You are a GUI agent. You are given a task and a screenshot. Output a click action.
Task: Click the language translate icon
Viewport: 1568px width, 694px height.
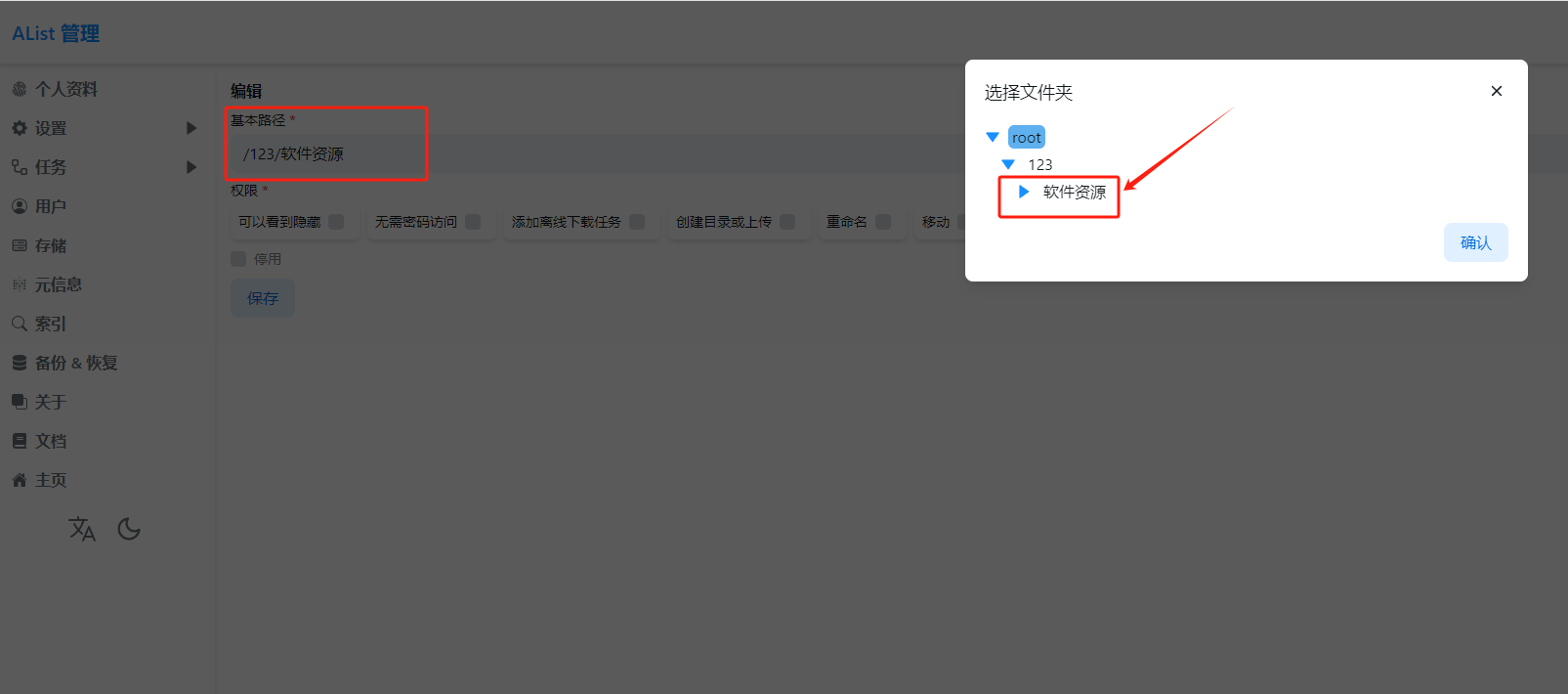pyautogui.click(x=82, y=529)
